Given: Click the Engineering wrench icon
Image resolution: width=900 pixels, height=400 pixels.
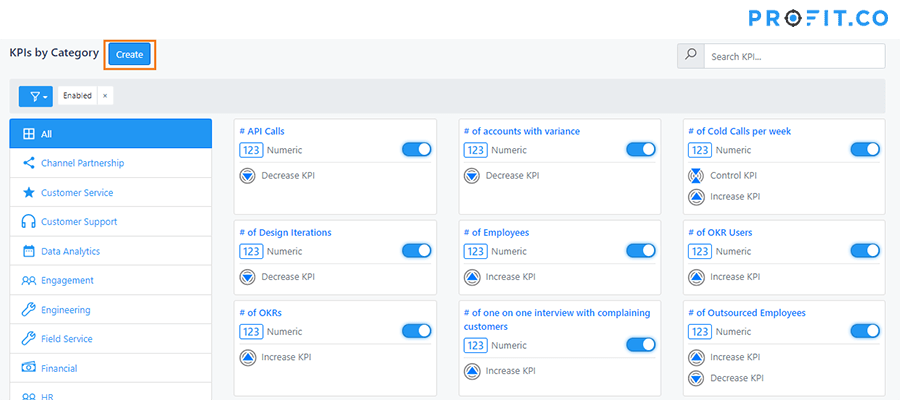Looking at the screenshot, I should [29, 310].
